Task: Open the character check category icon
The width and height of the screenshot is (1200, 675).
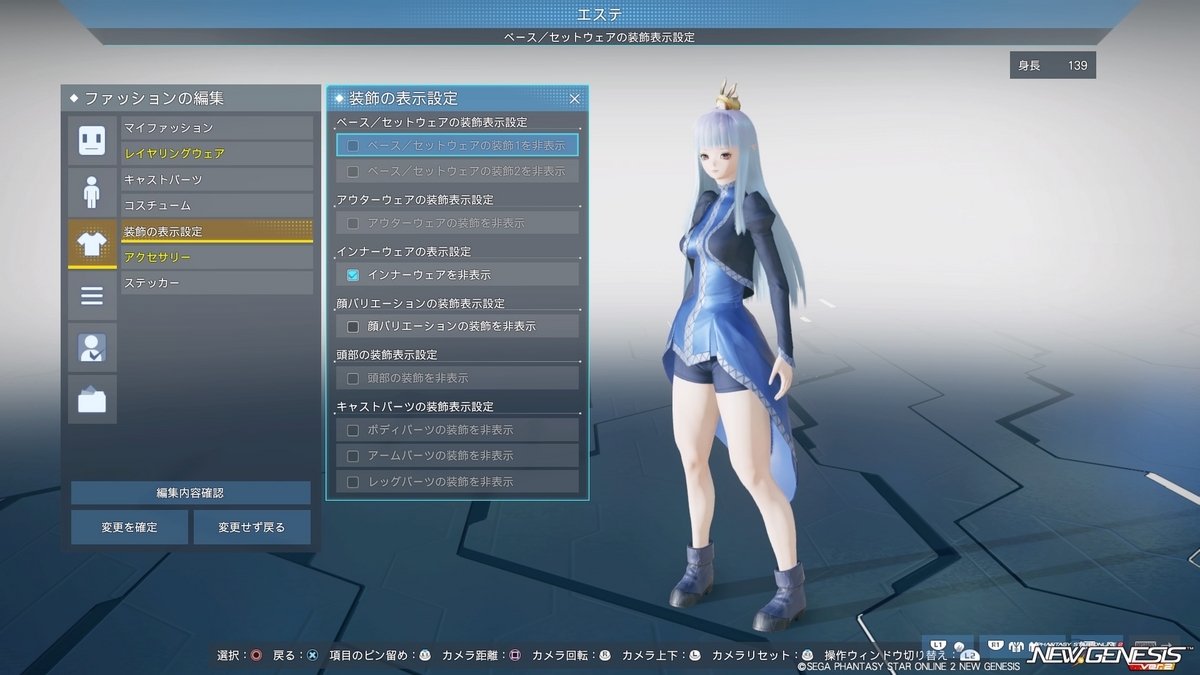Action: [x=92, y=348]
